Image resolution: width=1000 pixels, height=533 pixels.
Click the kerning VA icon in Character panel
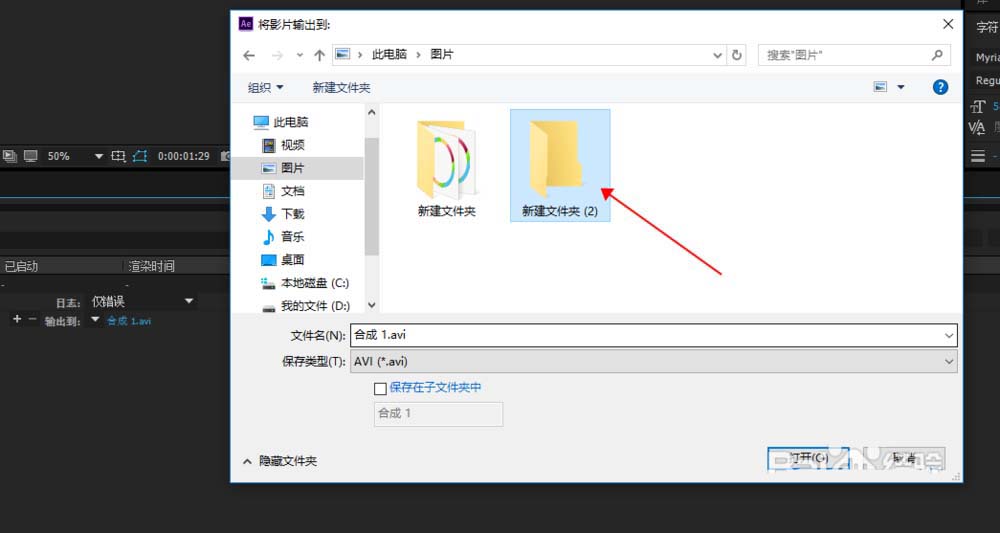(x=977, y=128)
